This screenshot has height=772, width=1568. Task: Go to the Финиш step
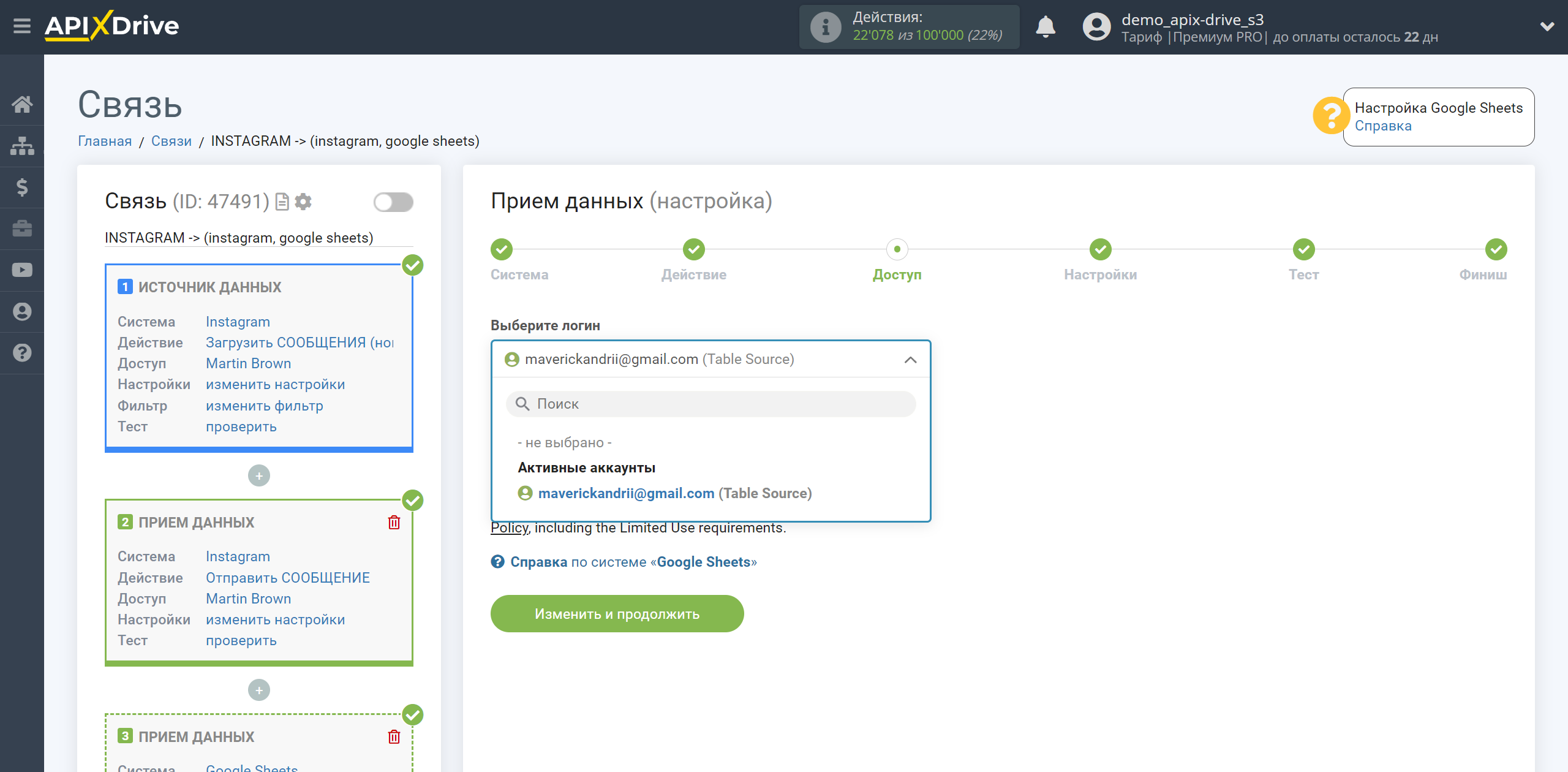[1496, 249]
